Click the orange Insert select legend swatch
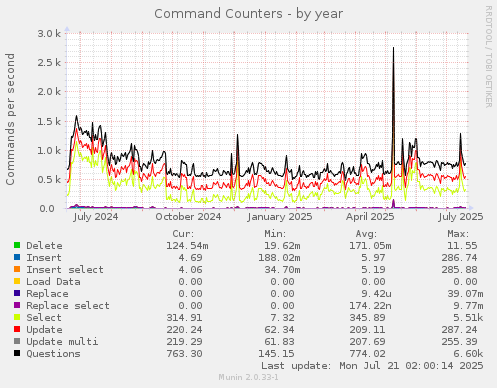The height and width of the screenshot is (388, 497). (17, 269)
